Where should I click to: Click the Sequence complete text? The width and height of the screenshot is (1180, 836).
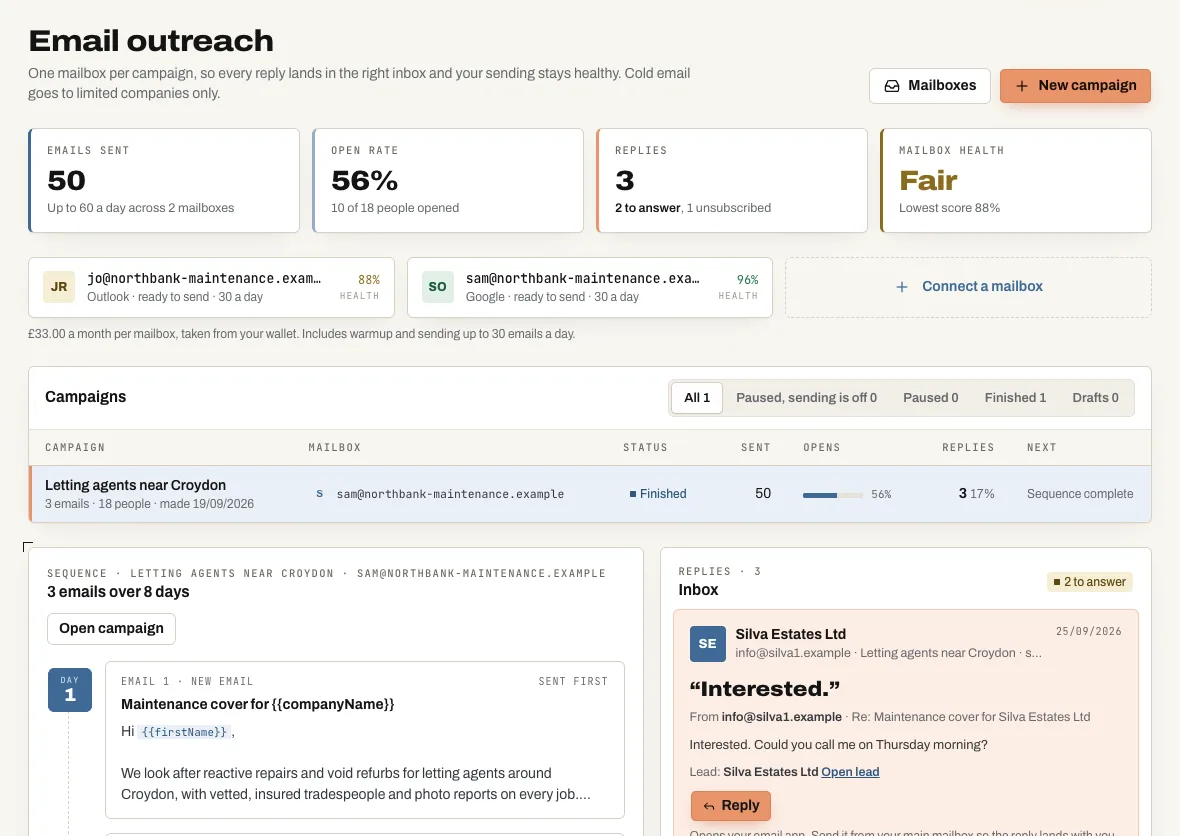[1080, 494]
